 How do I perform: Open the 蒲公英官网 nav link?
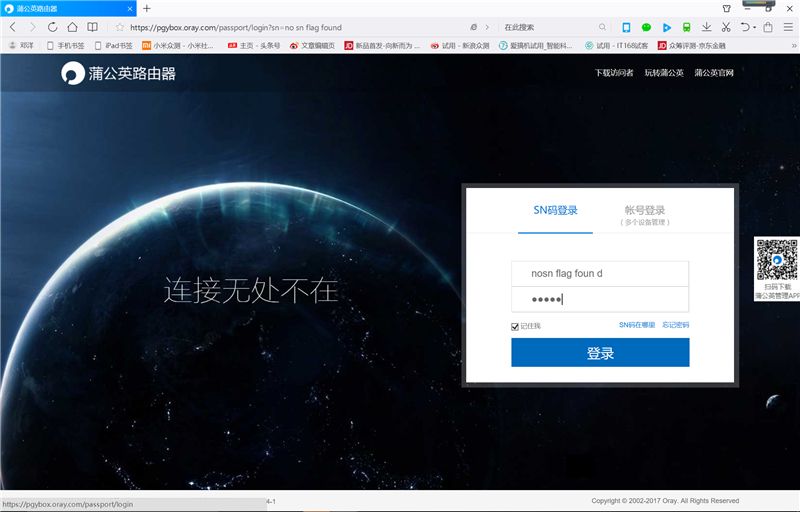pyautogui.click(x=714, y=73)
